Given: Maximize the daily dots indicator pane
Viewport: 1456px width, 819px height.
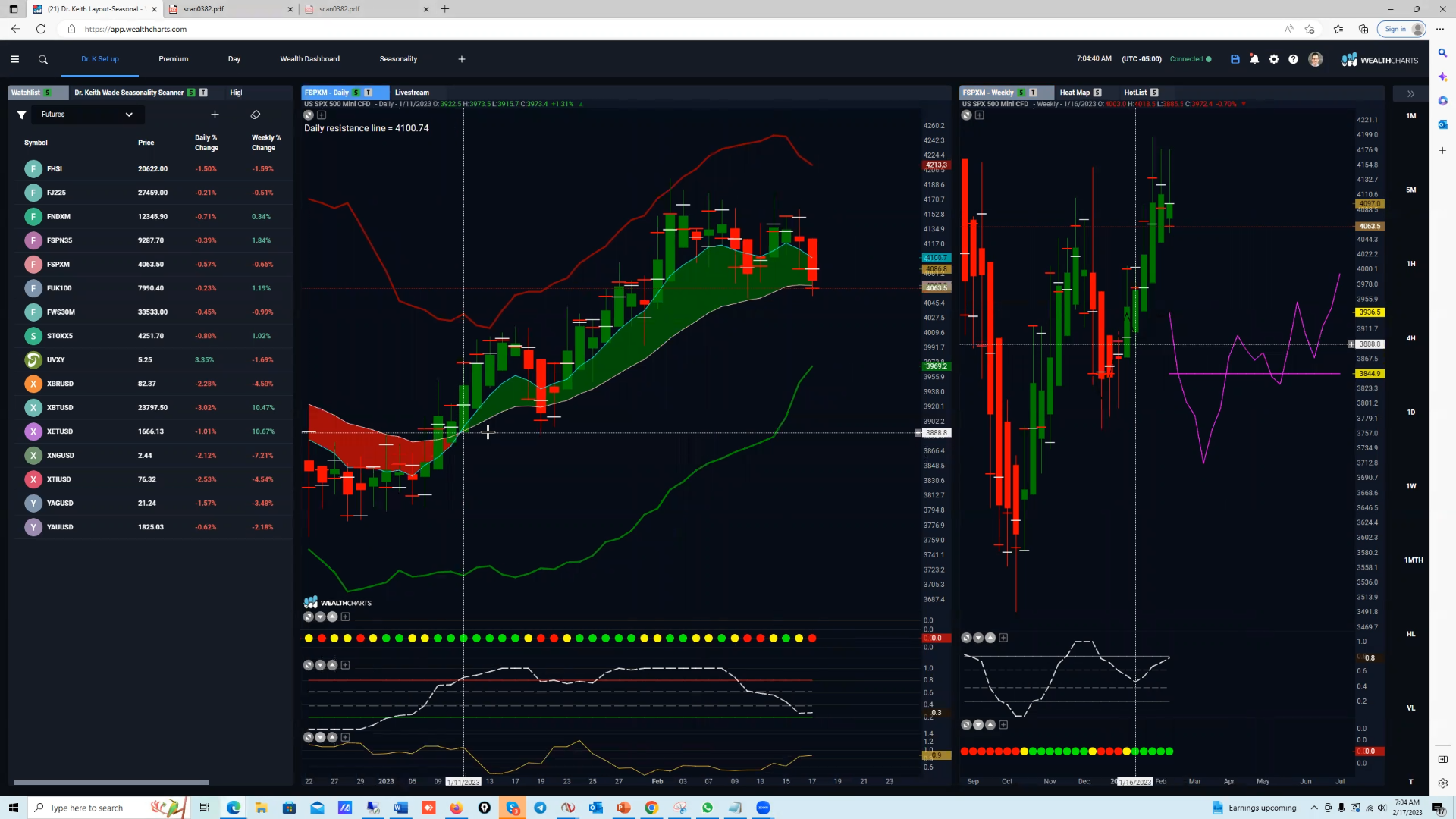Looking at the screenshot, I should point(309,617).
